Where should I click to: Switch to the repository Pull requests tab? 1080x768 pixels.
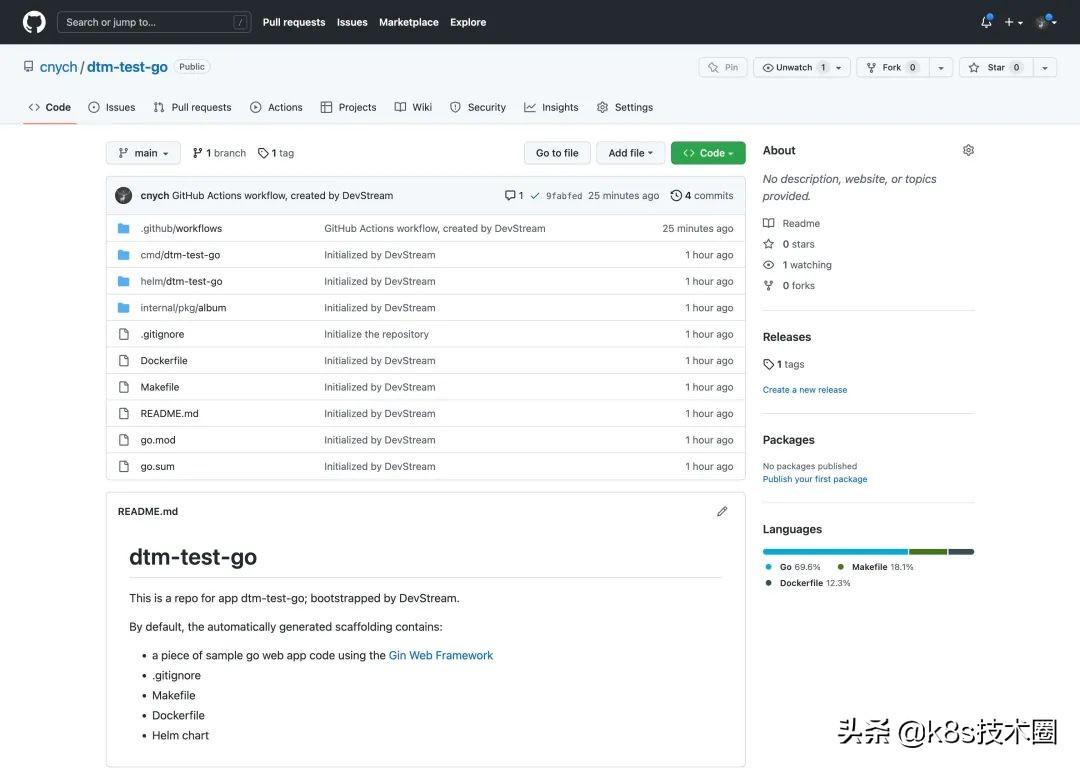point(192,107)
